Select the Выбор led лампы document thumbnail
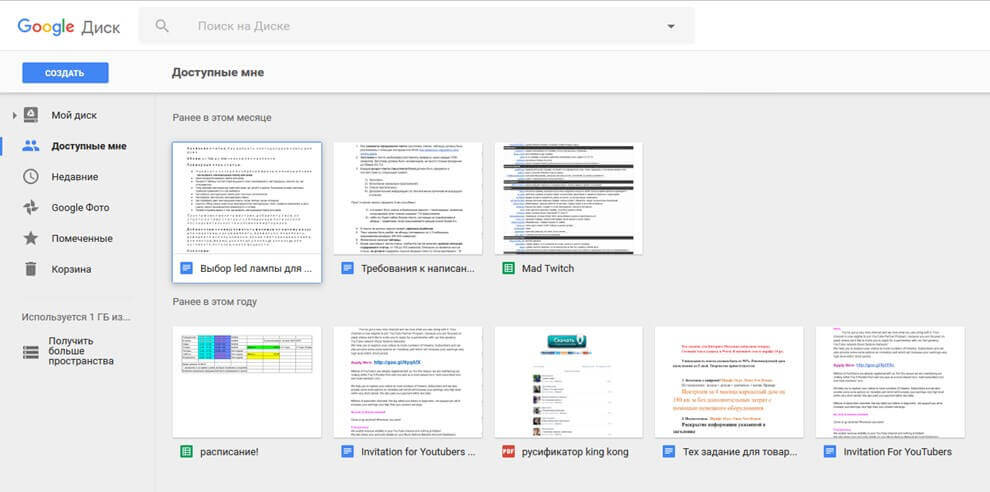The width and height of the screenshot is (990, 492). (247, 198)
